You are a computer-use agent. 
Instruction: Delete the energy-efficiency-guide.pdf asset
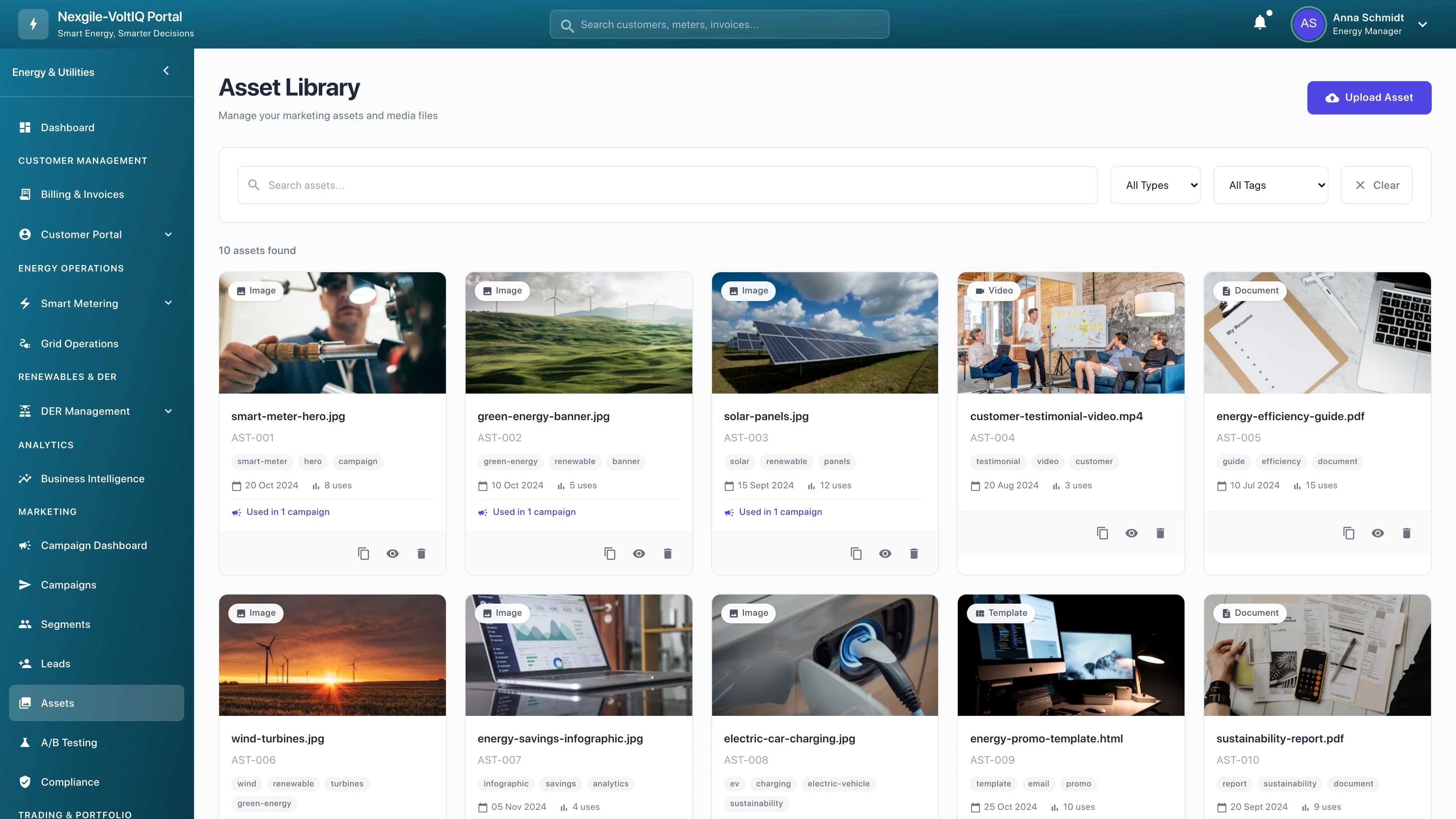point(1406,533)
